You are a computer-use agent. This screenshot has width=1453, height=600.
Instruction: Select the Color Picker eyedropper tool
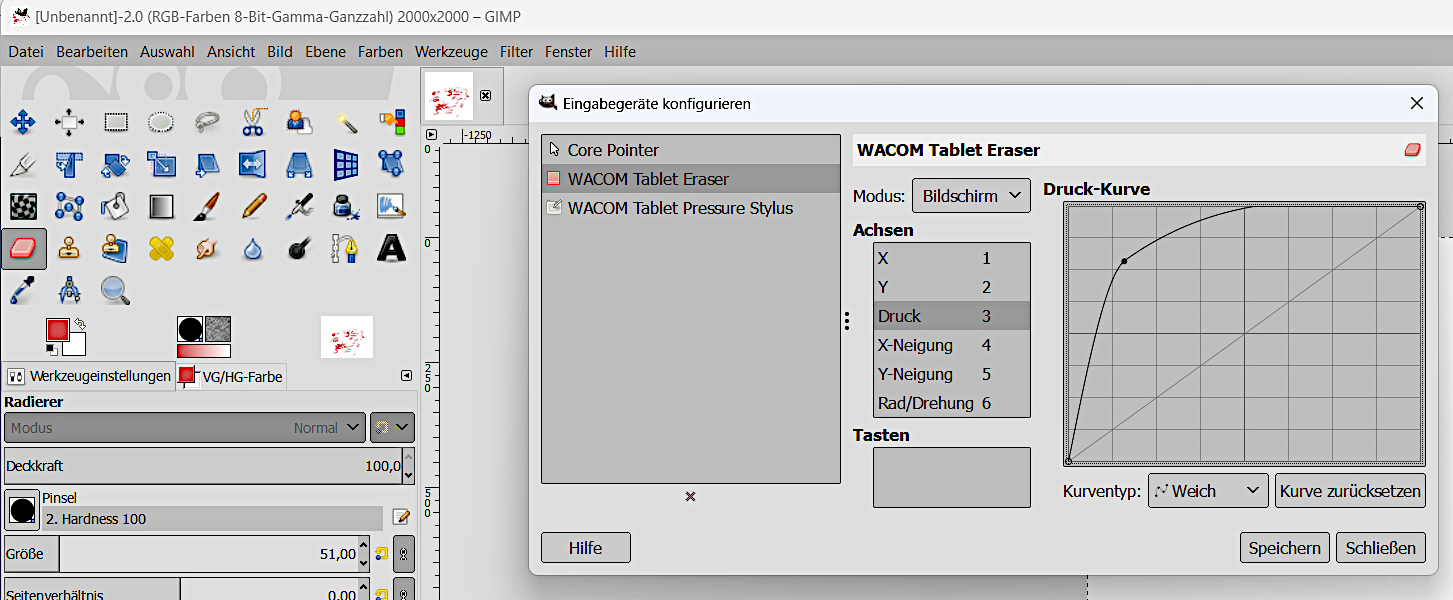coord(22,291)
